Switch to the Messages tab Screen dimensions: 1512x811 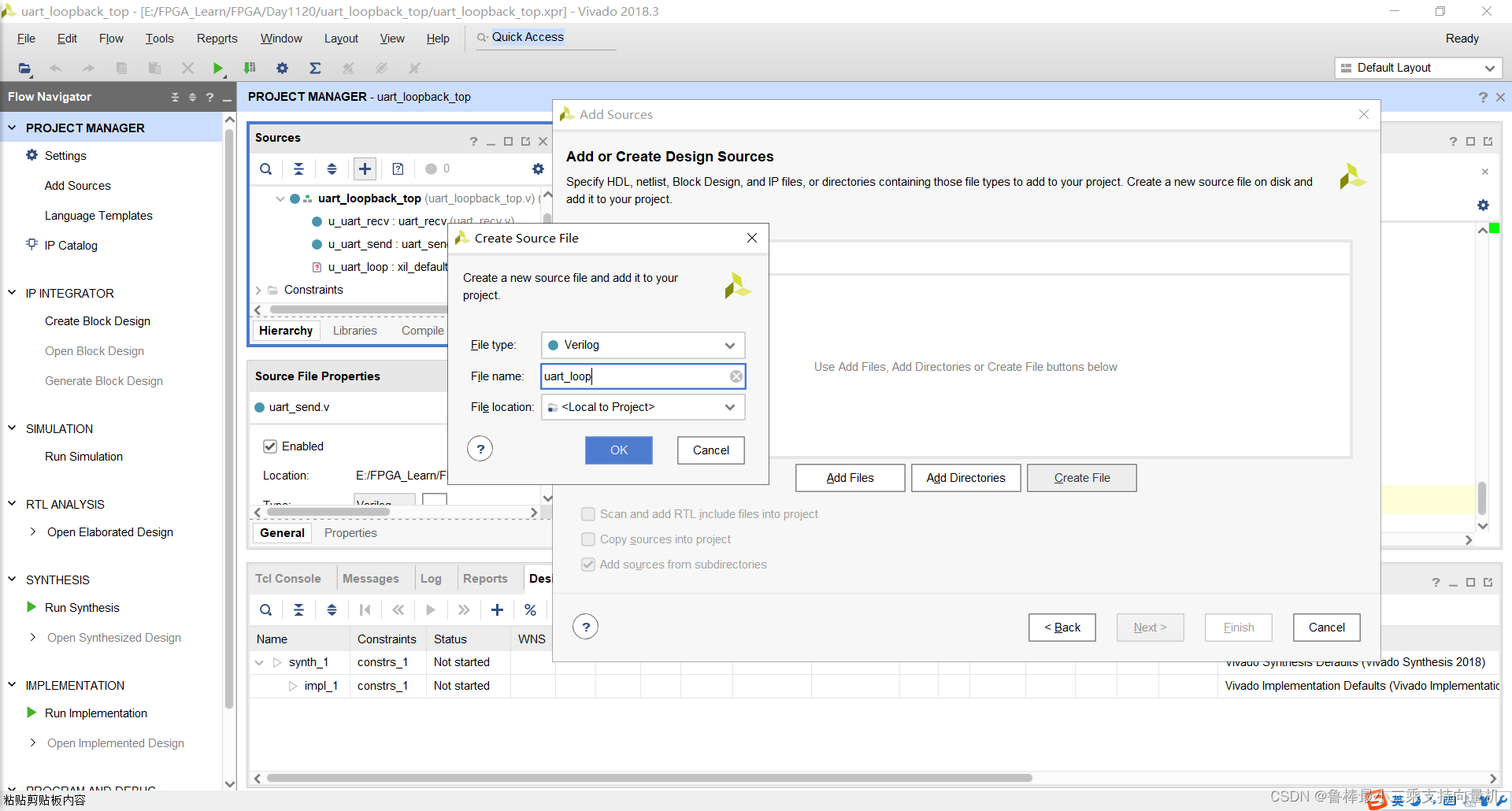370,579
